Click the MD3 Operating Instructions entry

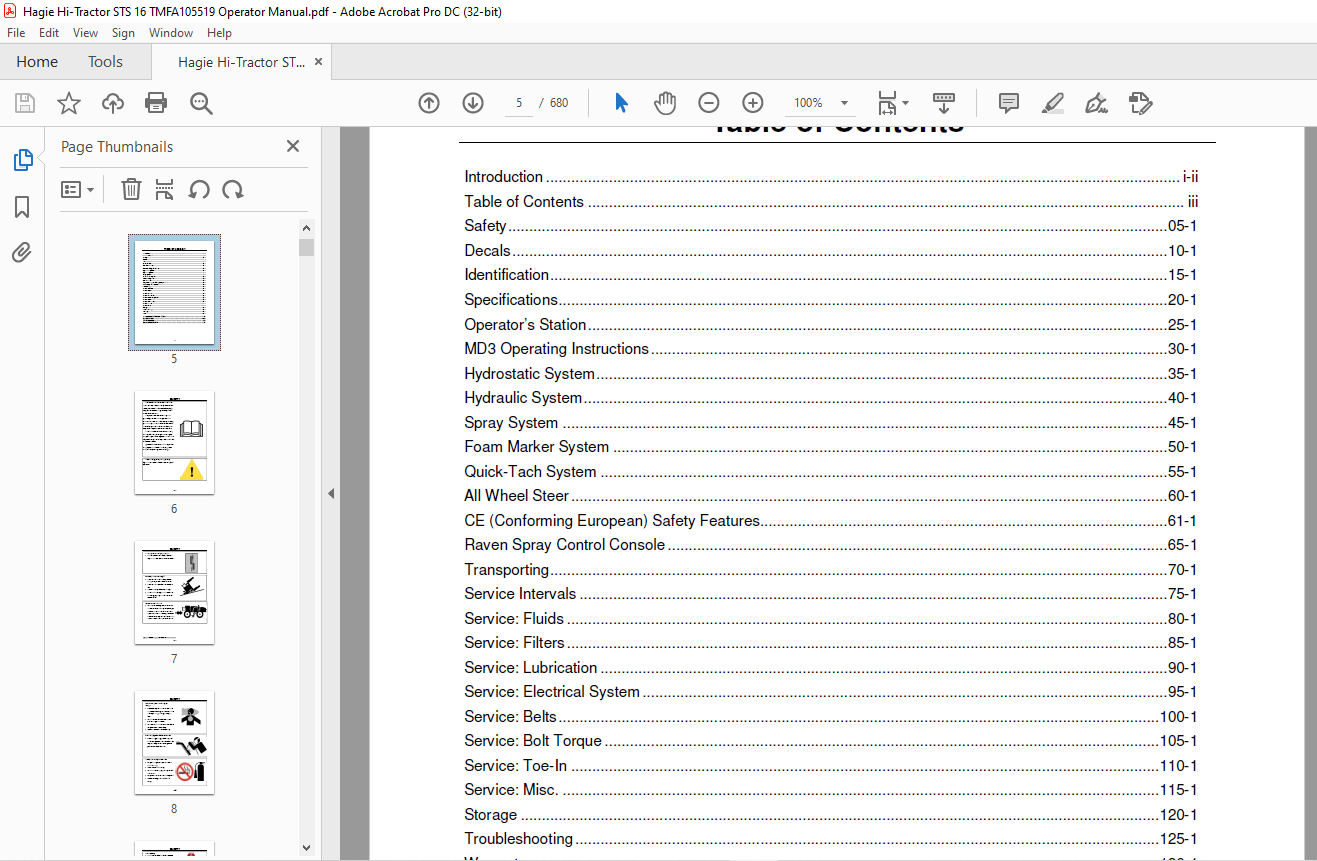point(830,349)
